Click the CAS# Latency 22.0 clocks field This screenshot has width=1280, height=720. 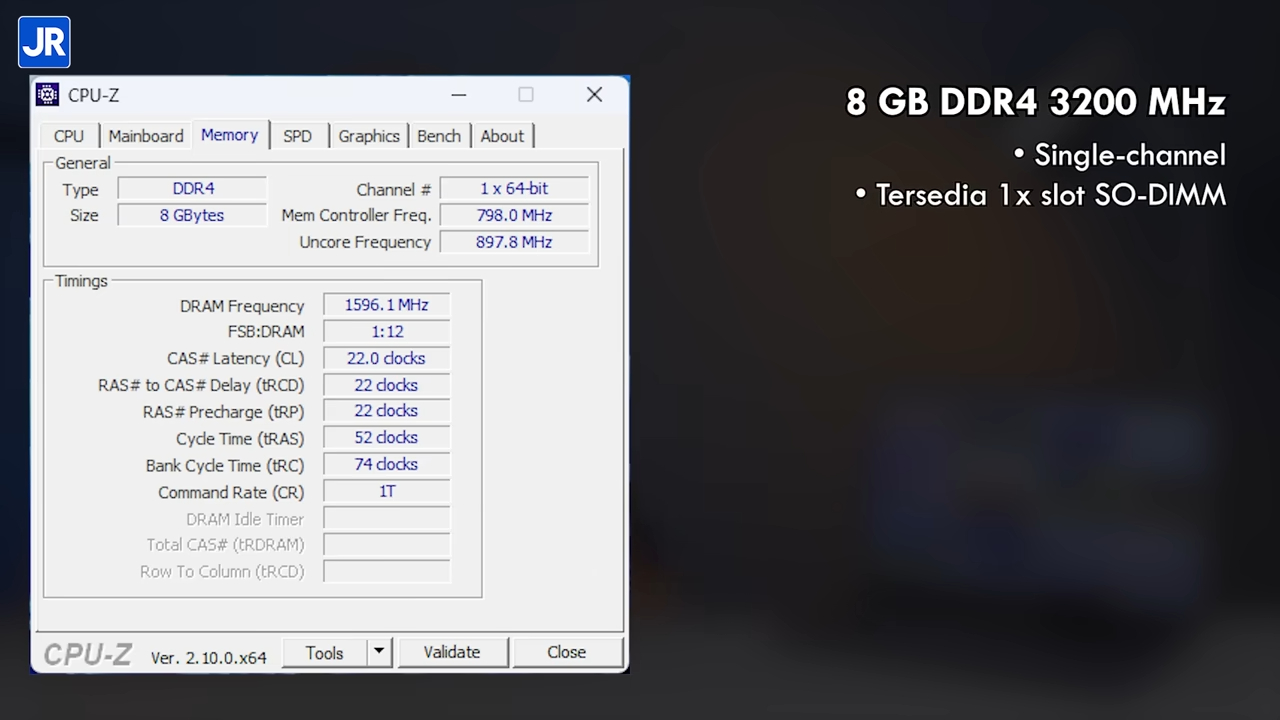tap(386, 358)
